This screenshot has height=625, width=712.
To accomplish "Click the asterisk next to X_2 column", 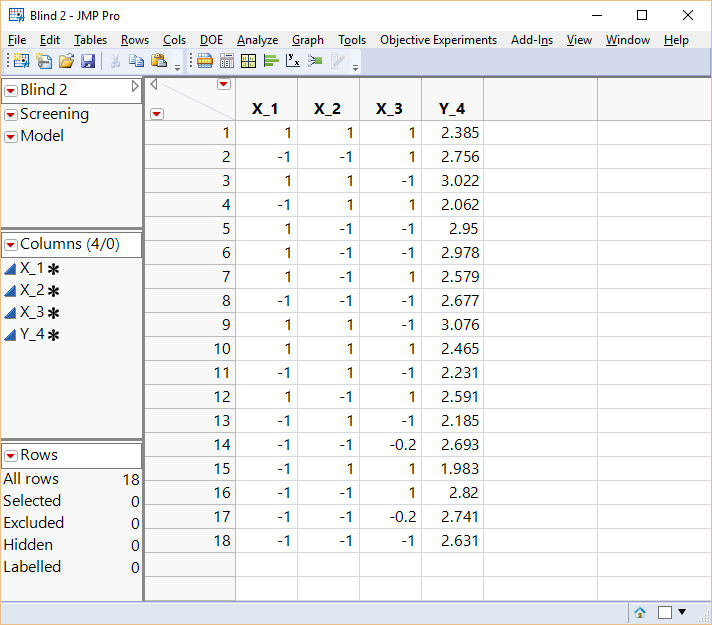I will click(x=53, y=291).
